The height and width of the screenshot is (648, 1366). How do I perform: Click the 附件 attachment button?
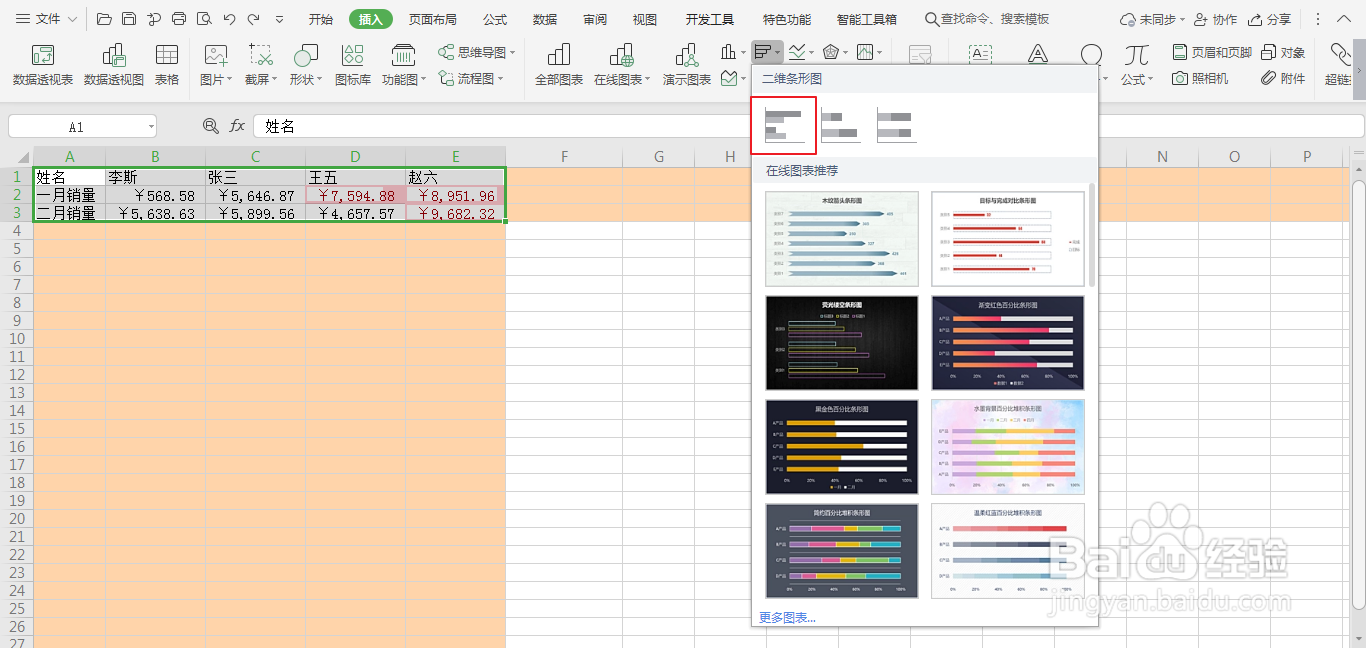(x=1283, y=78)
